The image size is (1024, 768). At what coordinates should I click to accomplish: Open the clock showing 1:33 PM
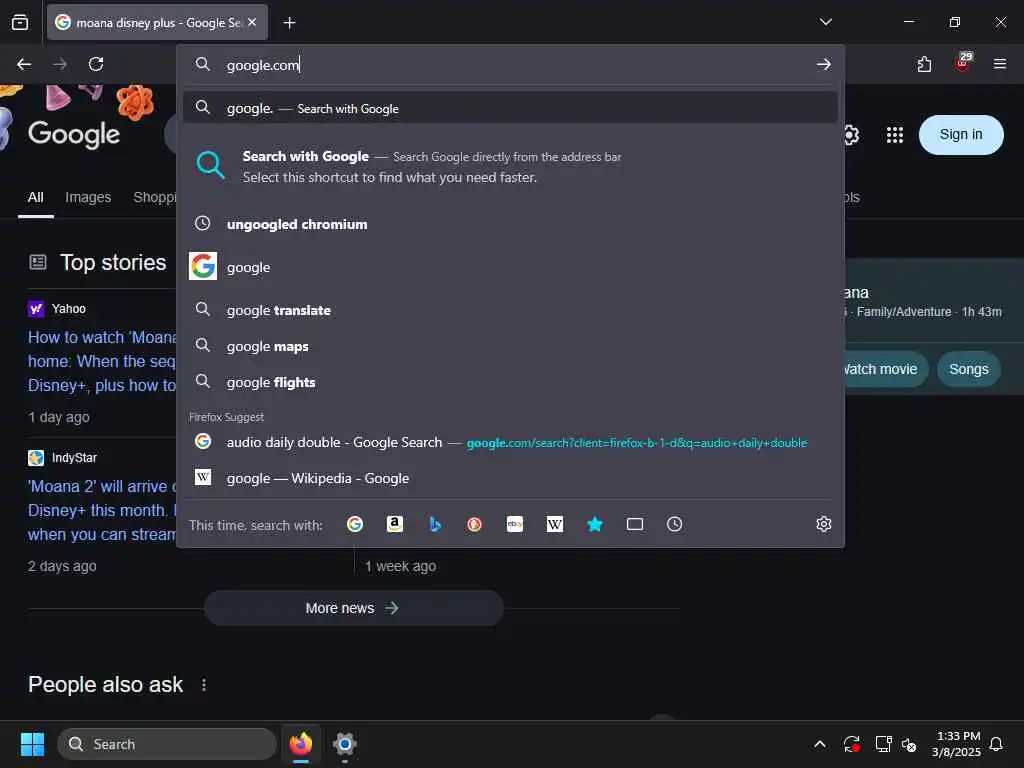tap(957, 744)
